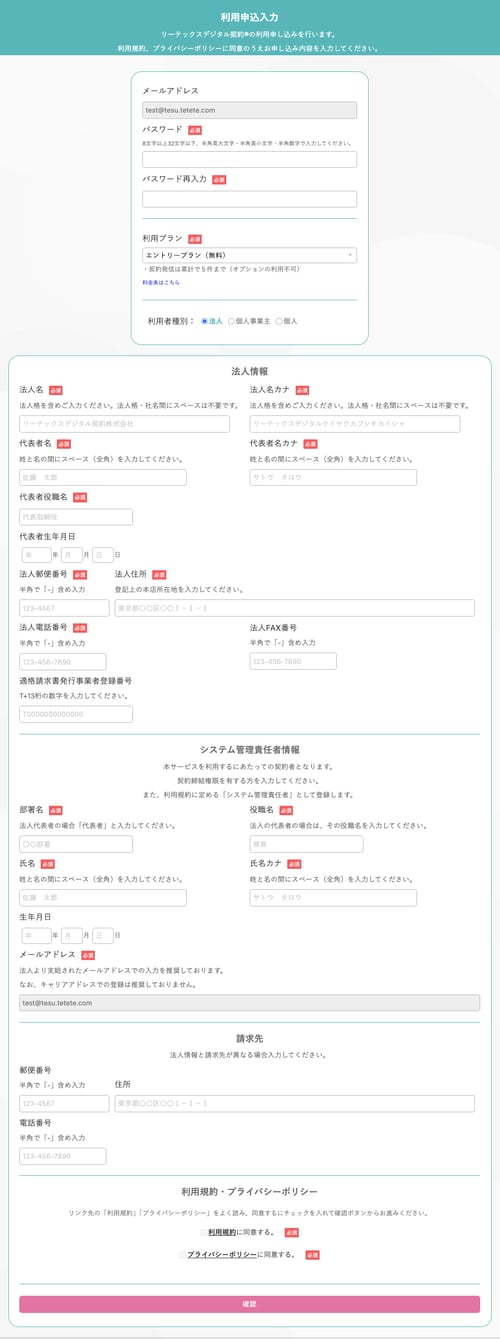
Task: Click the パスワード input field
Action: click(250, 159)
